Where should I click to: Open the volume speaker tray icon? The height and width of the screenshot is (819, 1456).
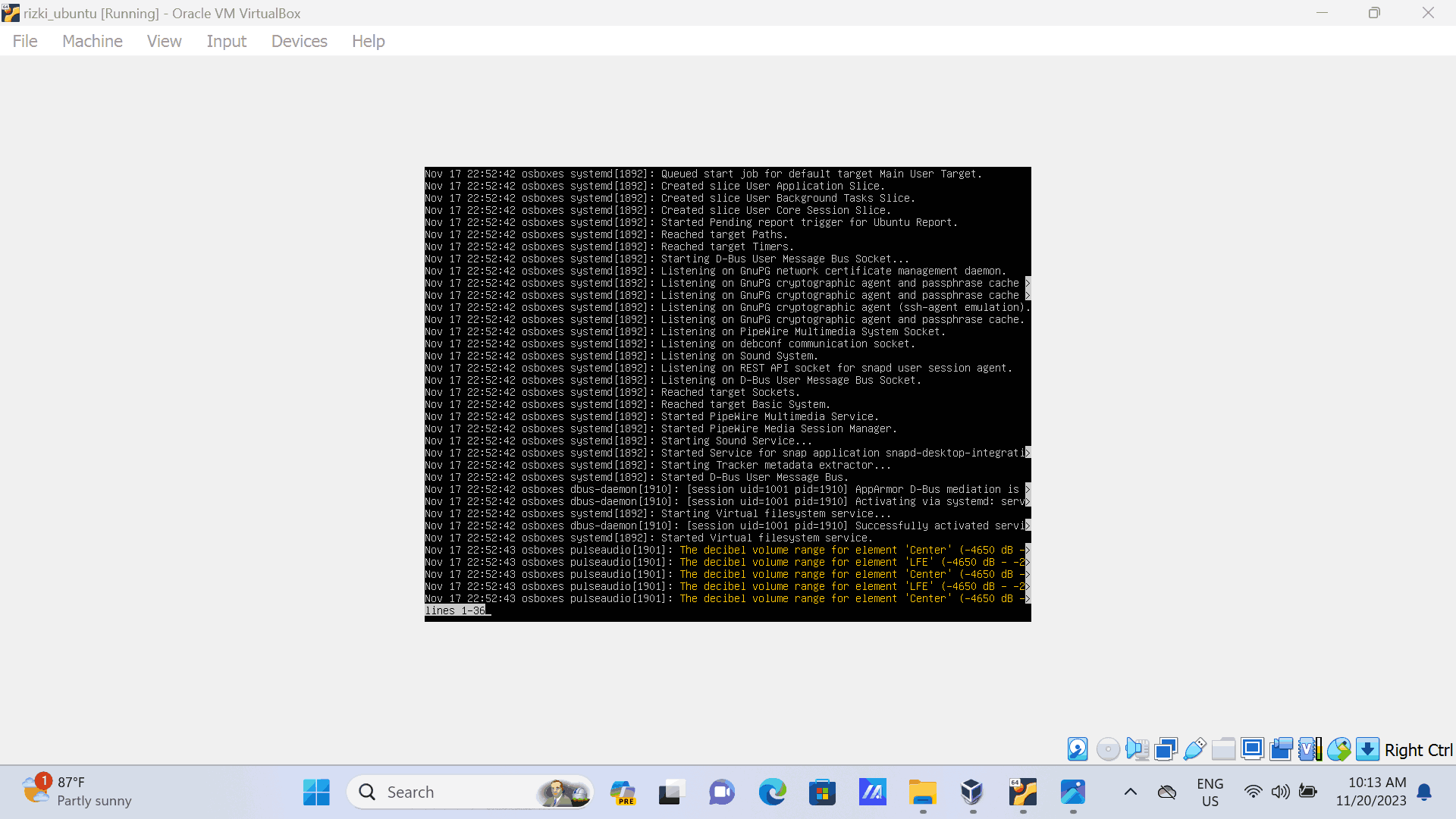click(x=1280, y=792)
